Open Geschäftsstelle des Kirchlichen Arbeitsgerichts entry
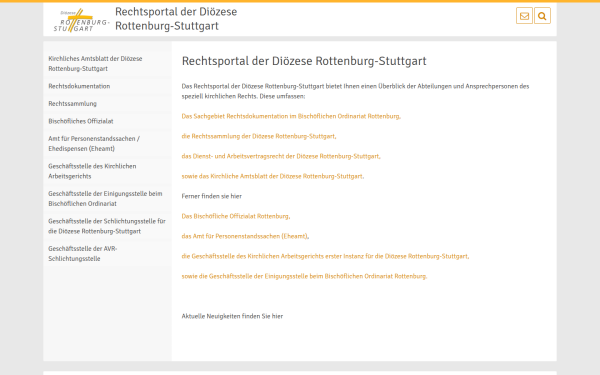Image resolution: width=600 pixels, height=375 pixels. [x=108, y=171]
